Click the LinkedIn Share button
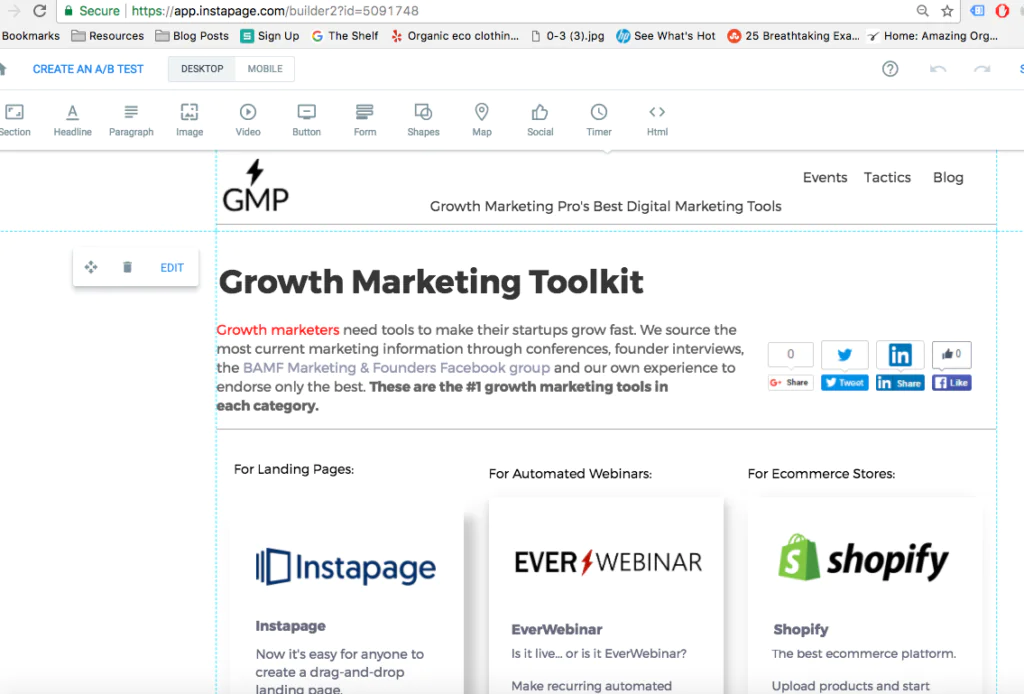The image size is (1024, 694). pyautogui.click(x=900, y=383)
